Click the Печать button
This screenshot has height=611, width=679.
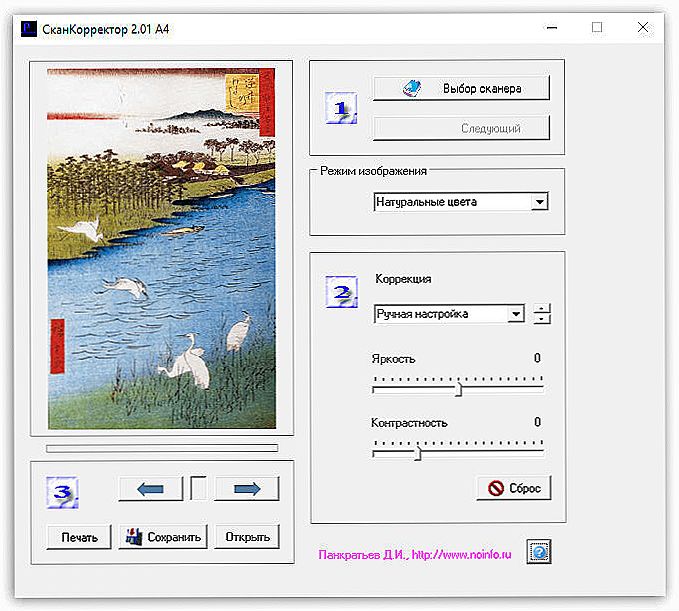tap(79, 537)
